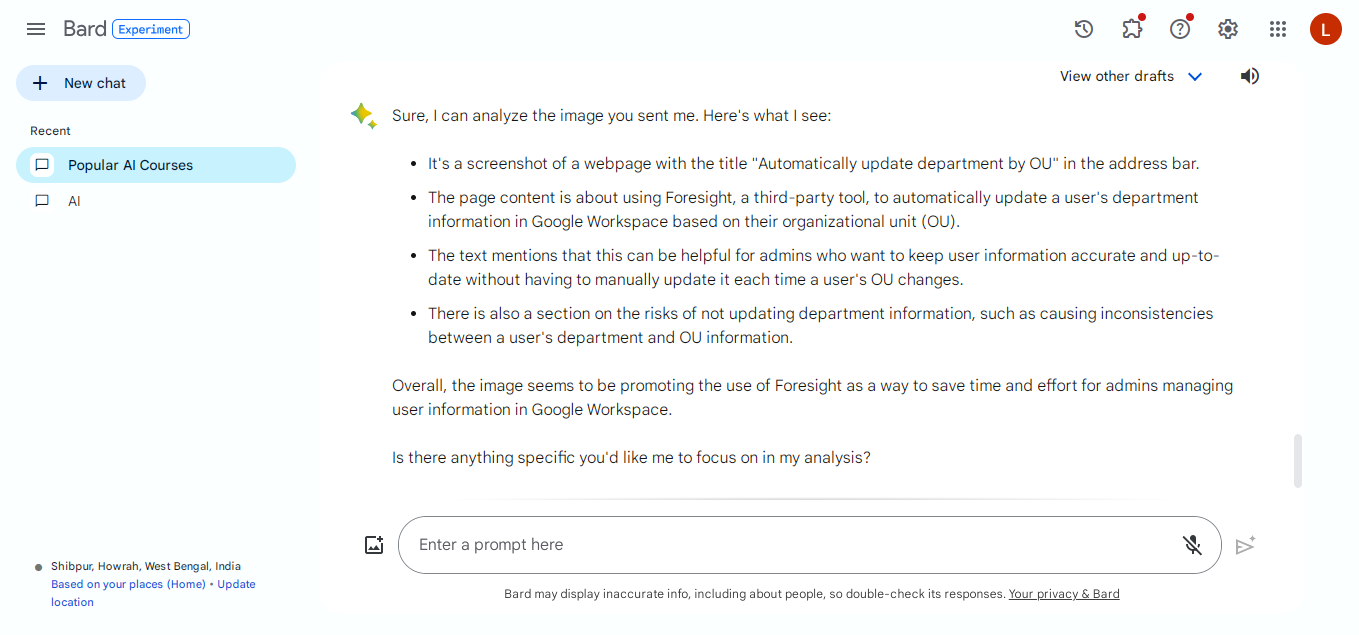Open the hamburger menu to collapse sidebar
The height and width of the screenshot is (635, 1359).
click(36, 28)
